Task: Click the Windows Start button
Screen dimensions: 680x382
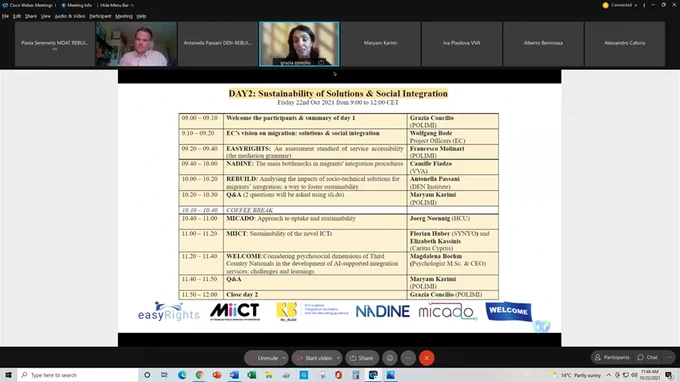Action: [8, 375]
